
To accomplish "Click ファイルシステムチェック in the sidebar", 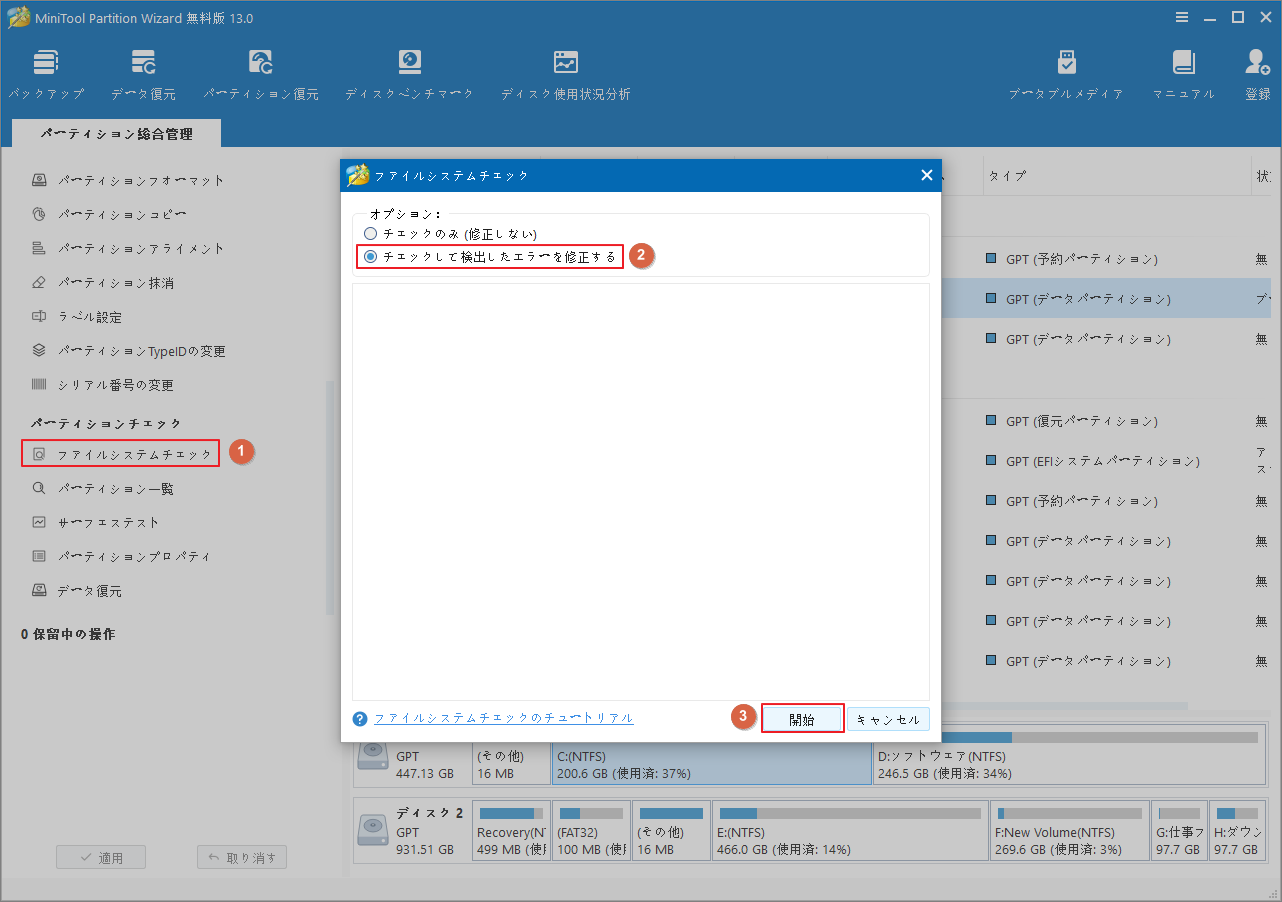I will coord(121,454).
